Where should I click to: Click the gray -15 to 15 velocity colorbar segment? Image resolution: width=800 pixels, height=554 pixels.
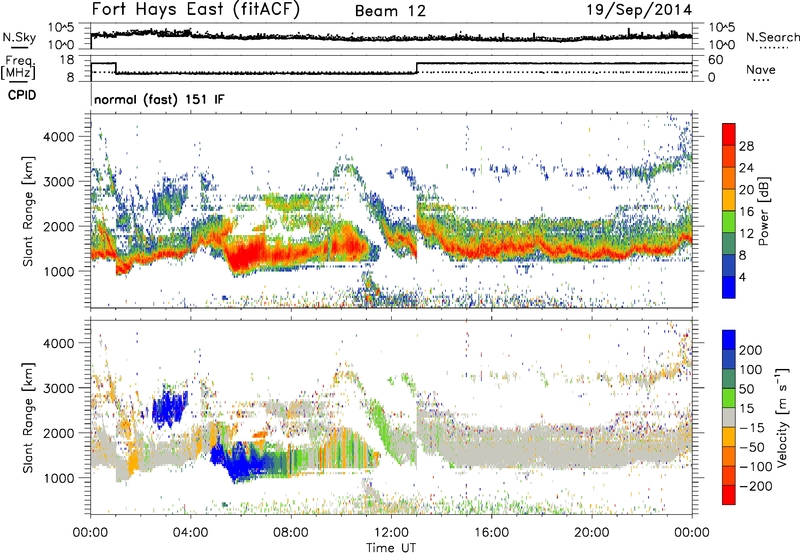point(729,418)
